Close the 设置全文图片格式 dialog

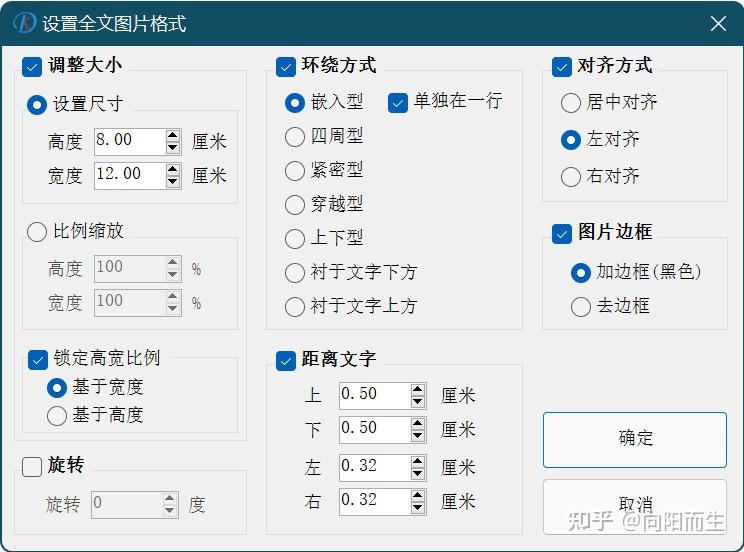click(x=718, y=23)
